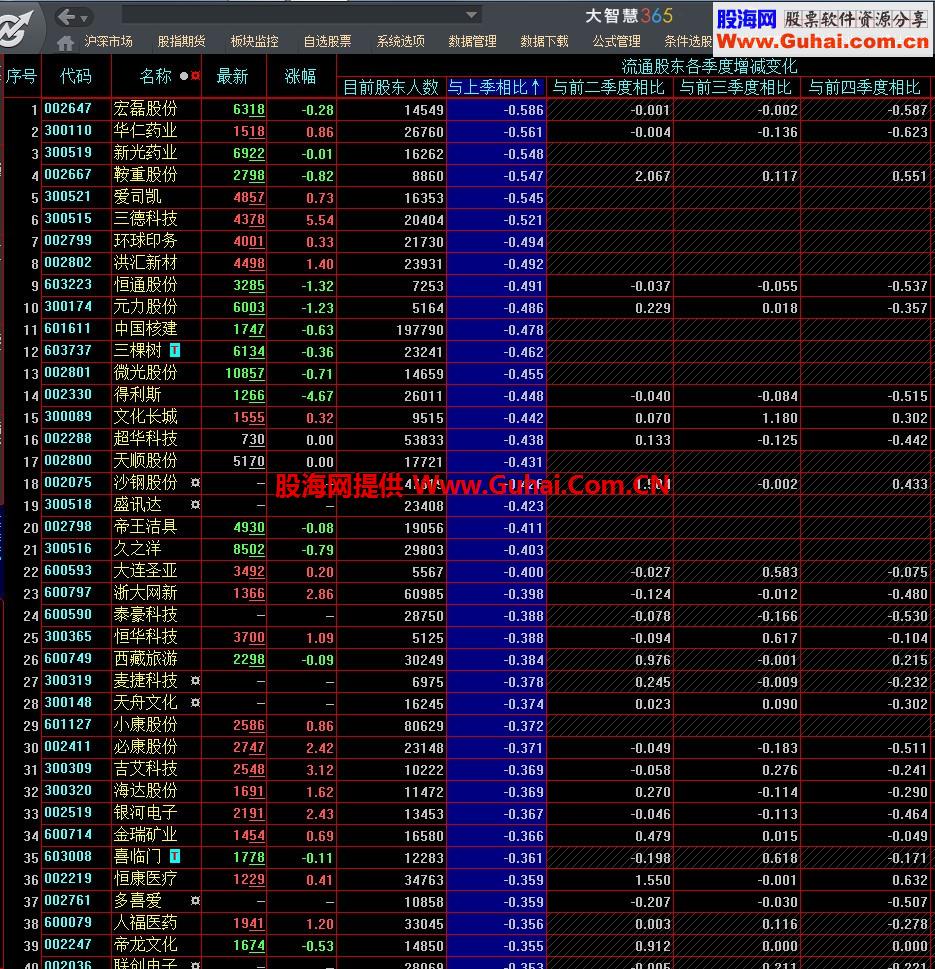Screen dimensions: 935x969
Task: Click the status icon beside 盛讯达
Action: (195, 505)
